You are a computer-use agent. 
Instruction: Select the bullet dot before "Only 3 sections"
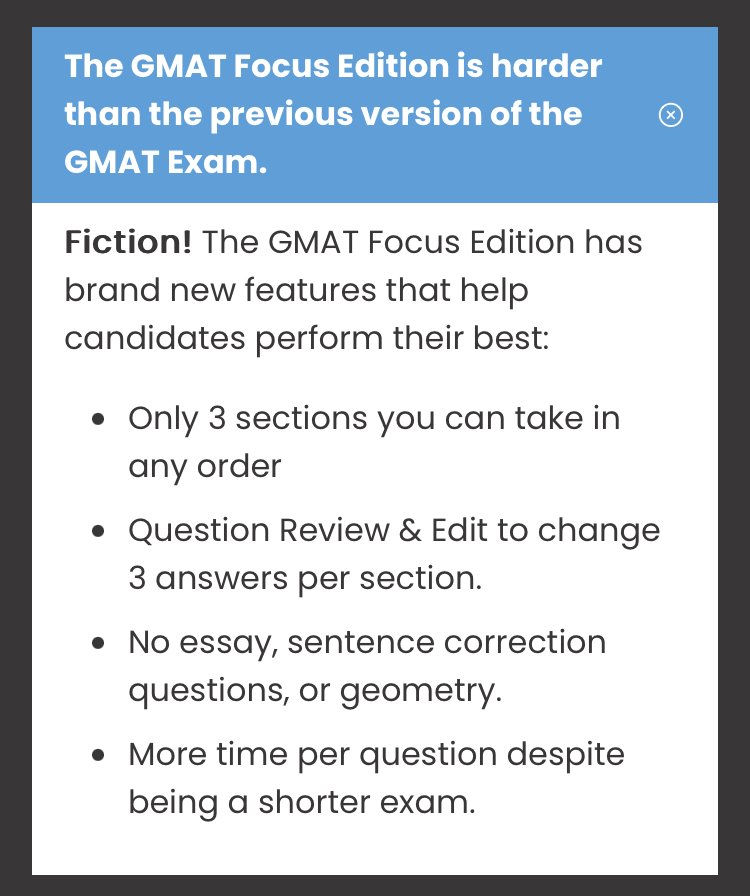[98, 420]
